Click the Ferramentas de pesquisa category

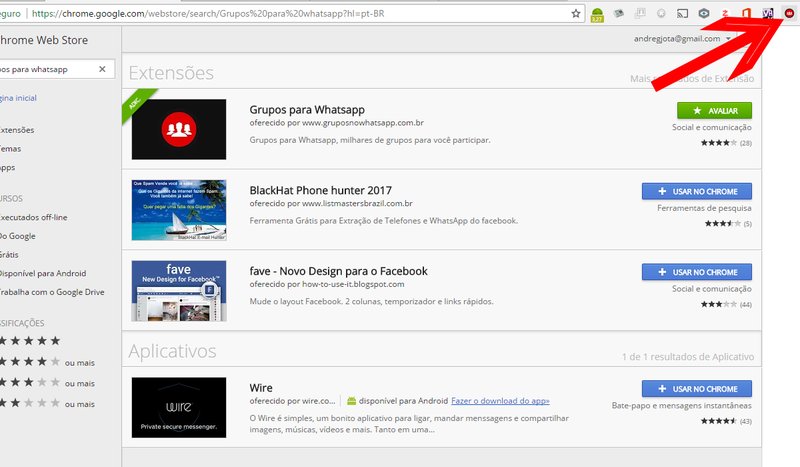[704, 208]
